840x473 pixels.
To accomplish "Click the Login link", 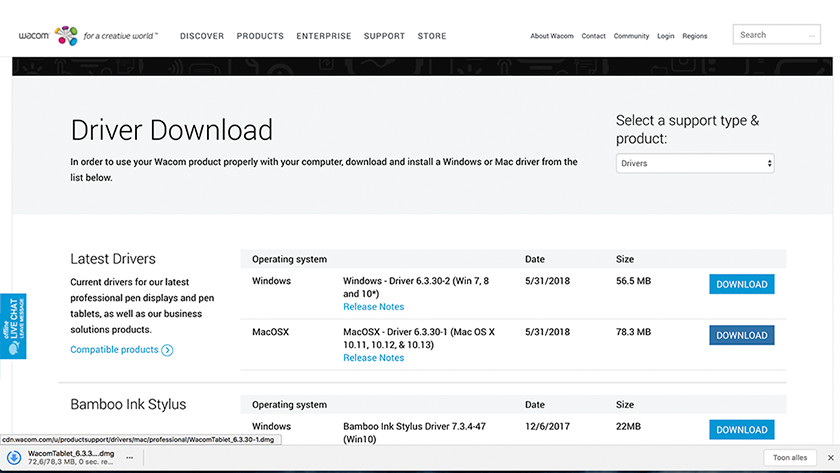I will 666,36.
